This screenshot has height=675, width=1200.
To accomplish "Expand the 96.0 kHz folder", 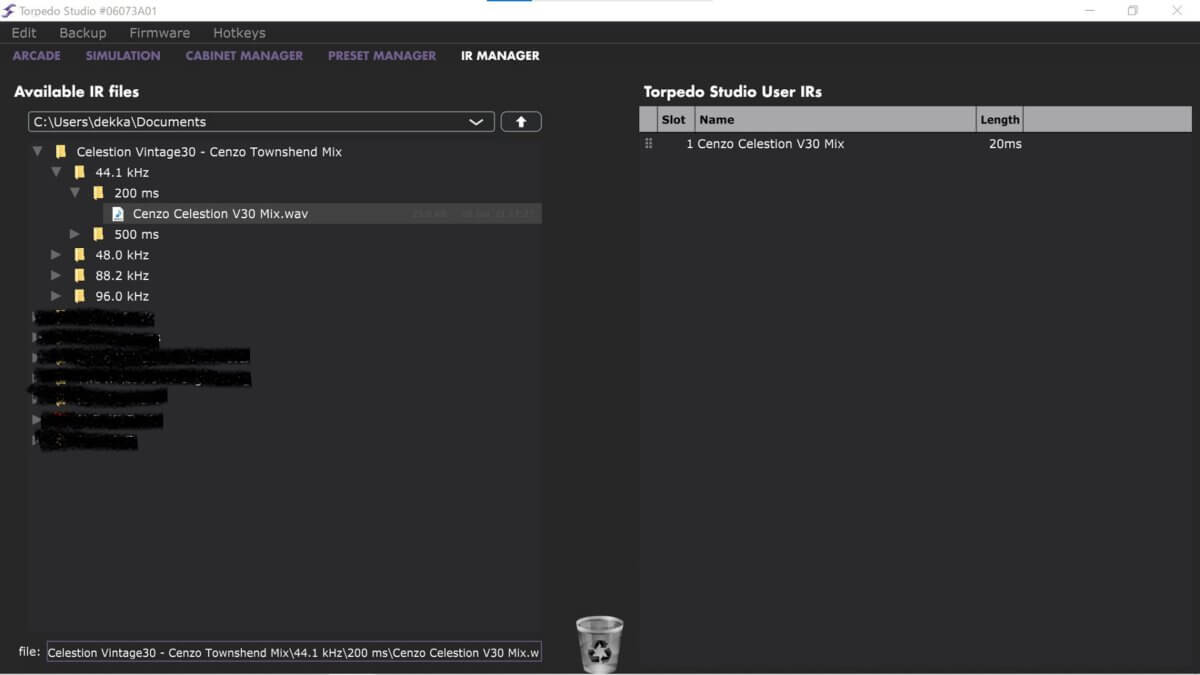I will tap(57, 296).
